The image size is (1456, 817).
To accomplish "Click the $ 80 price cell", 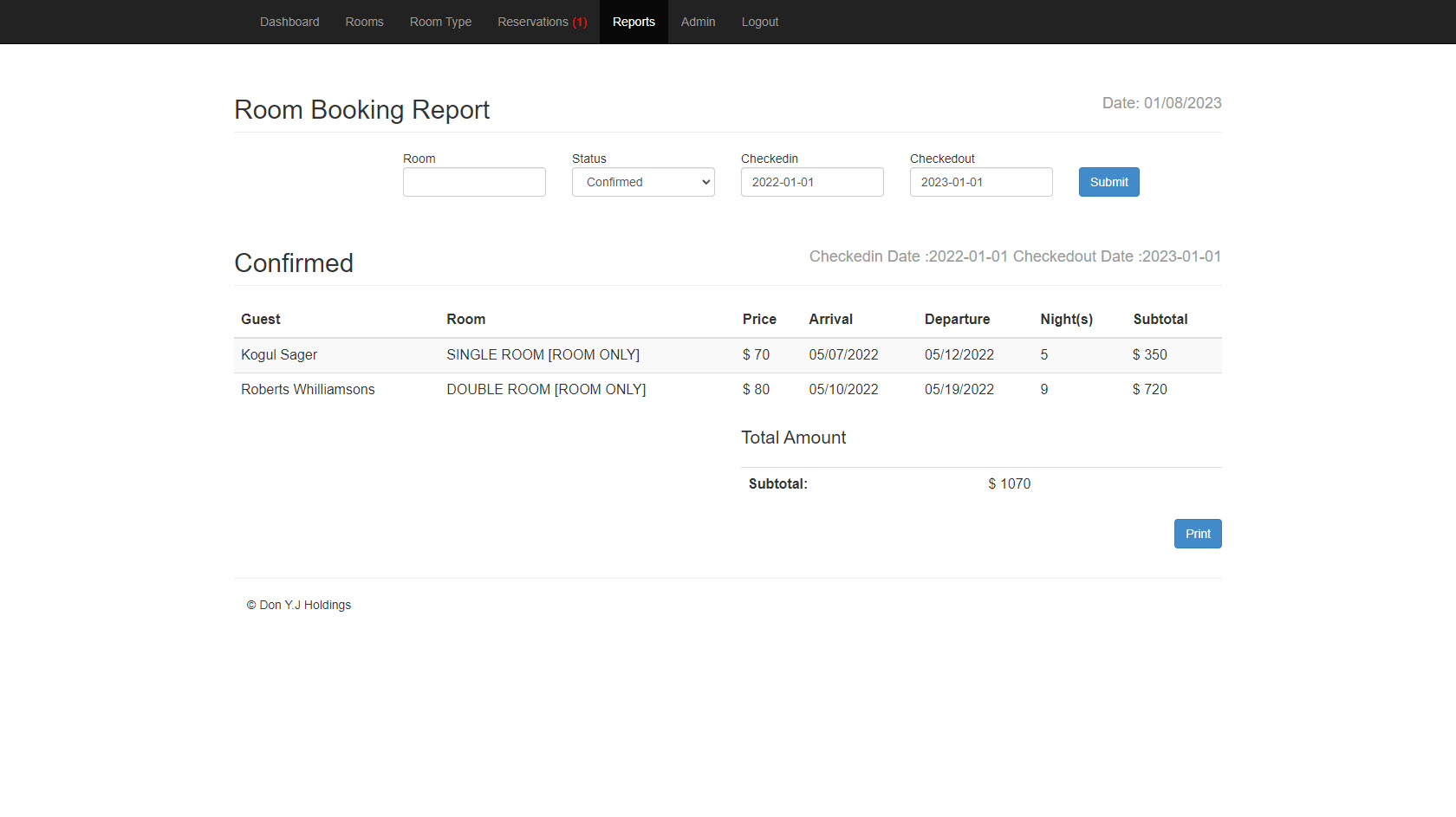I will [x=756, y=389].
